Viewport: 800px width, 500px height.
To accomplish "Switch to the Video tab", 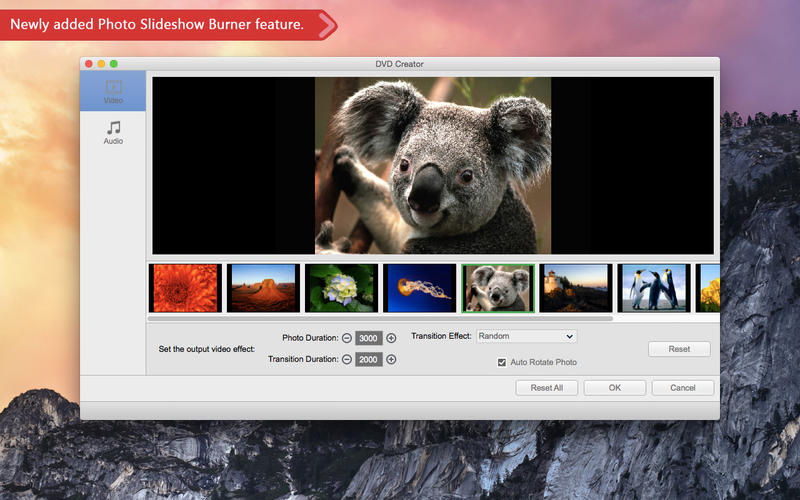I will pos(113,91).
